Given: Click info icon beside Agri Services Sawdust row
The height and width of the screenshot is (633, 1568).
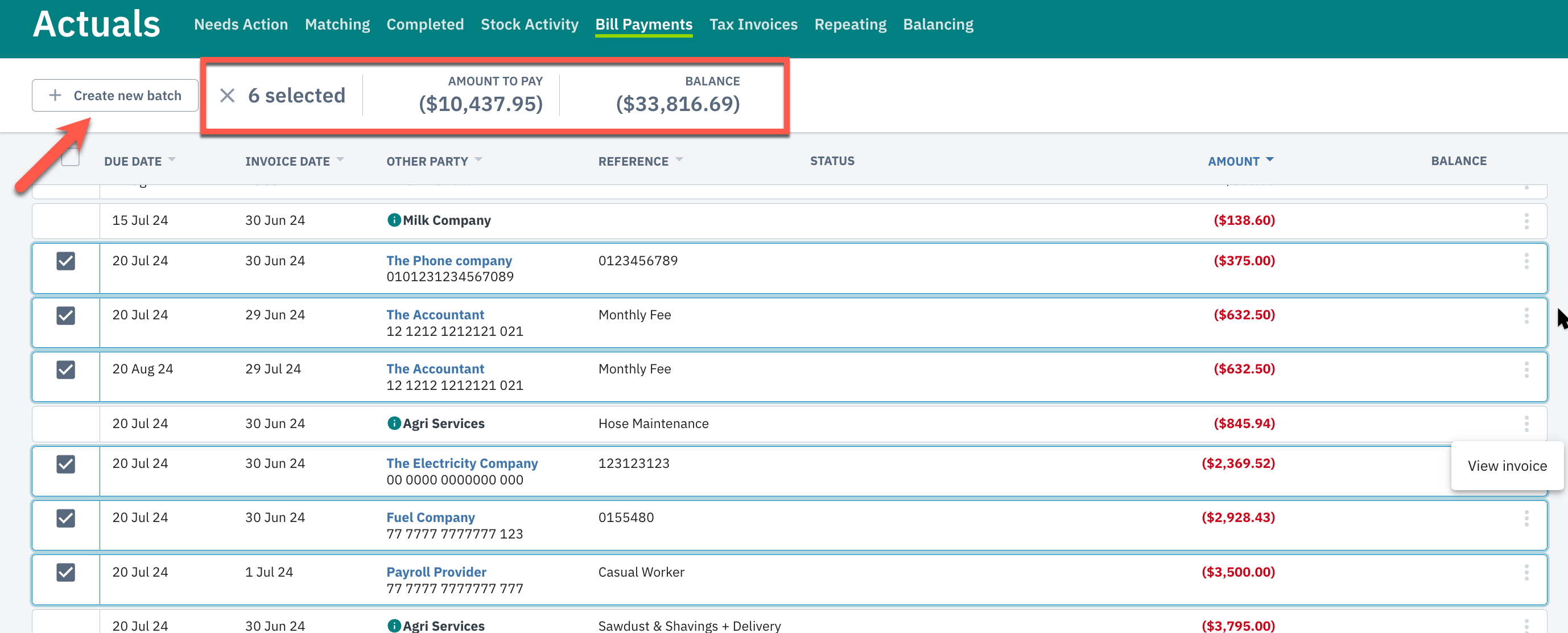Looking at the screenshot, I should point(394,626).
